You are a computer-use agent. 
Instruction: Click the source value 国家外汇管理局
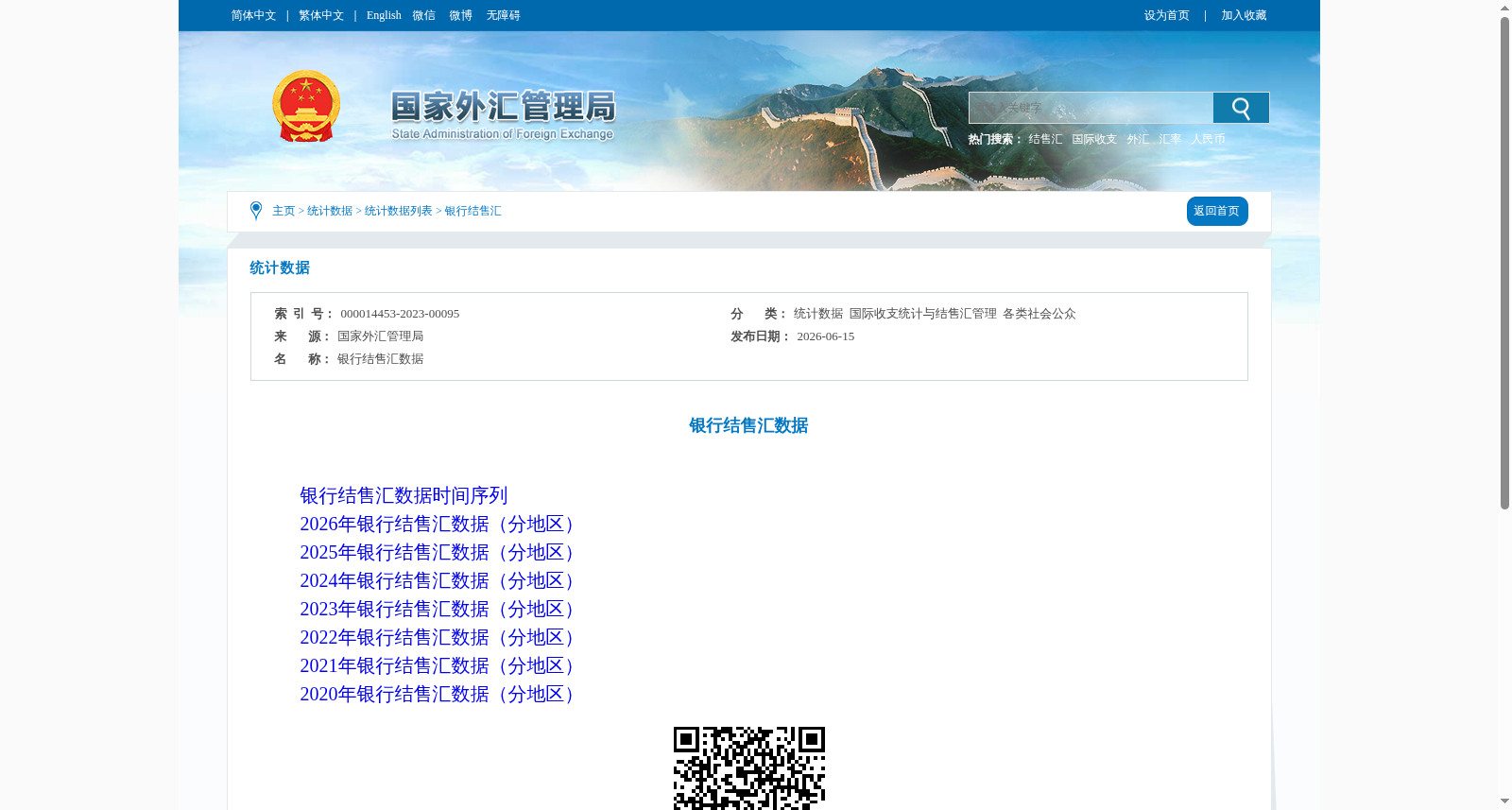[x=380, y=336]
